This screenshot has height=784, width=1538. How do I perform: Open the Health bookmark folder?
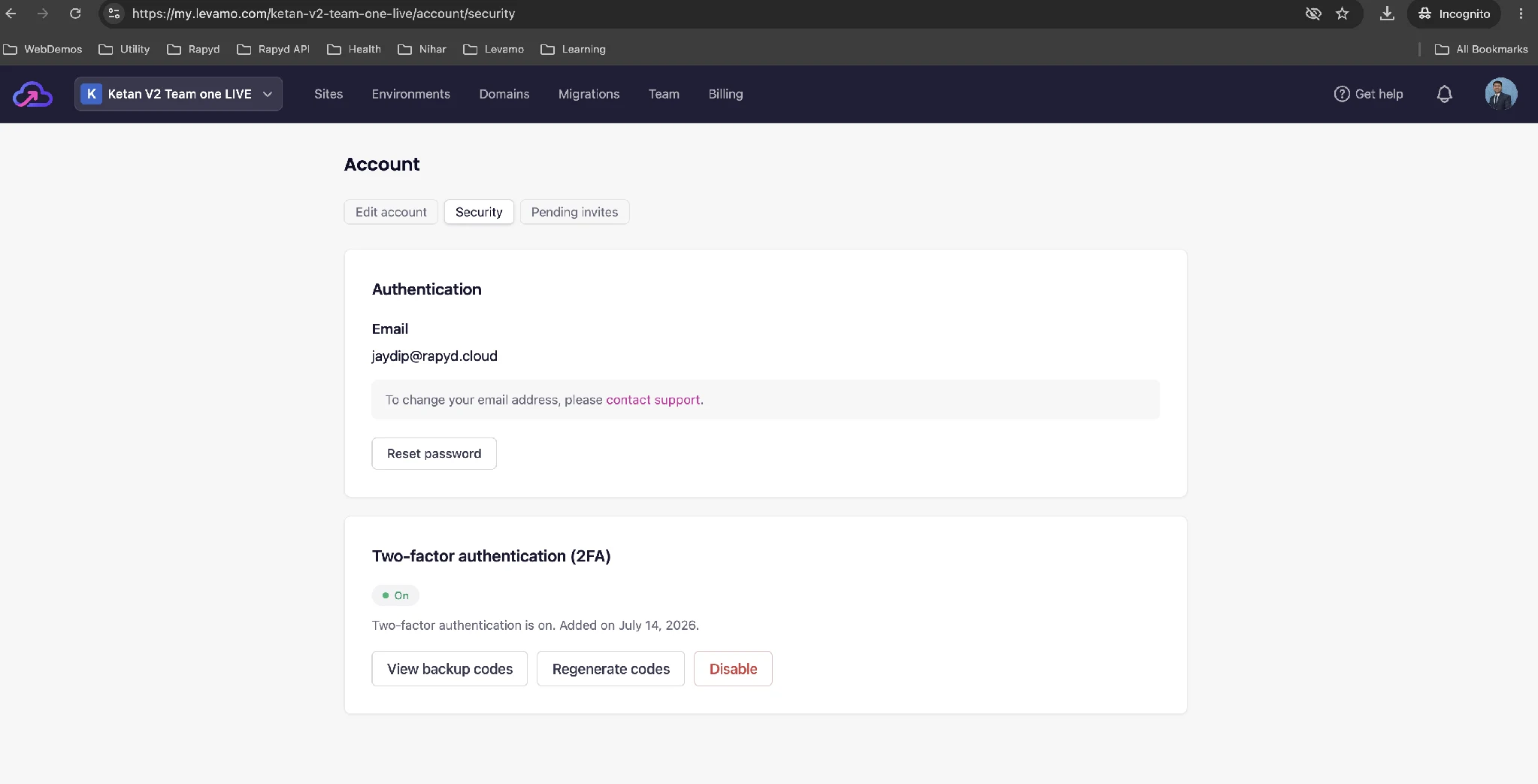tap(354, 49)
